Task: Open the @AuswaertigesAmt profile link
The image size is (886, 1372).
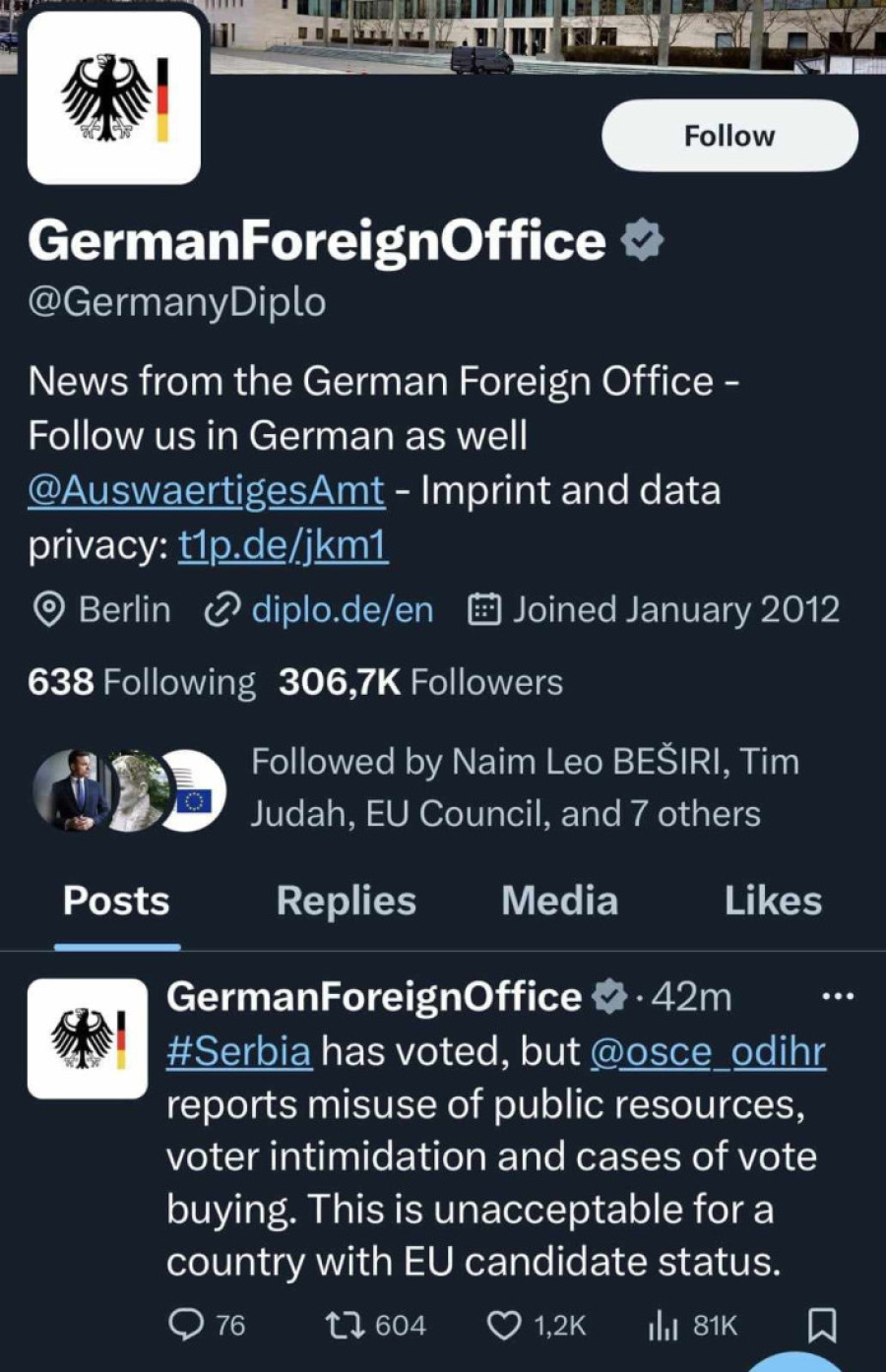Action: point(206,490)
